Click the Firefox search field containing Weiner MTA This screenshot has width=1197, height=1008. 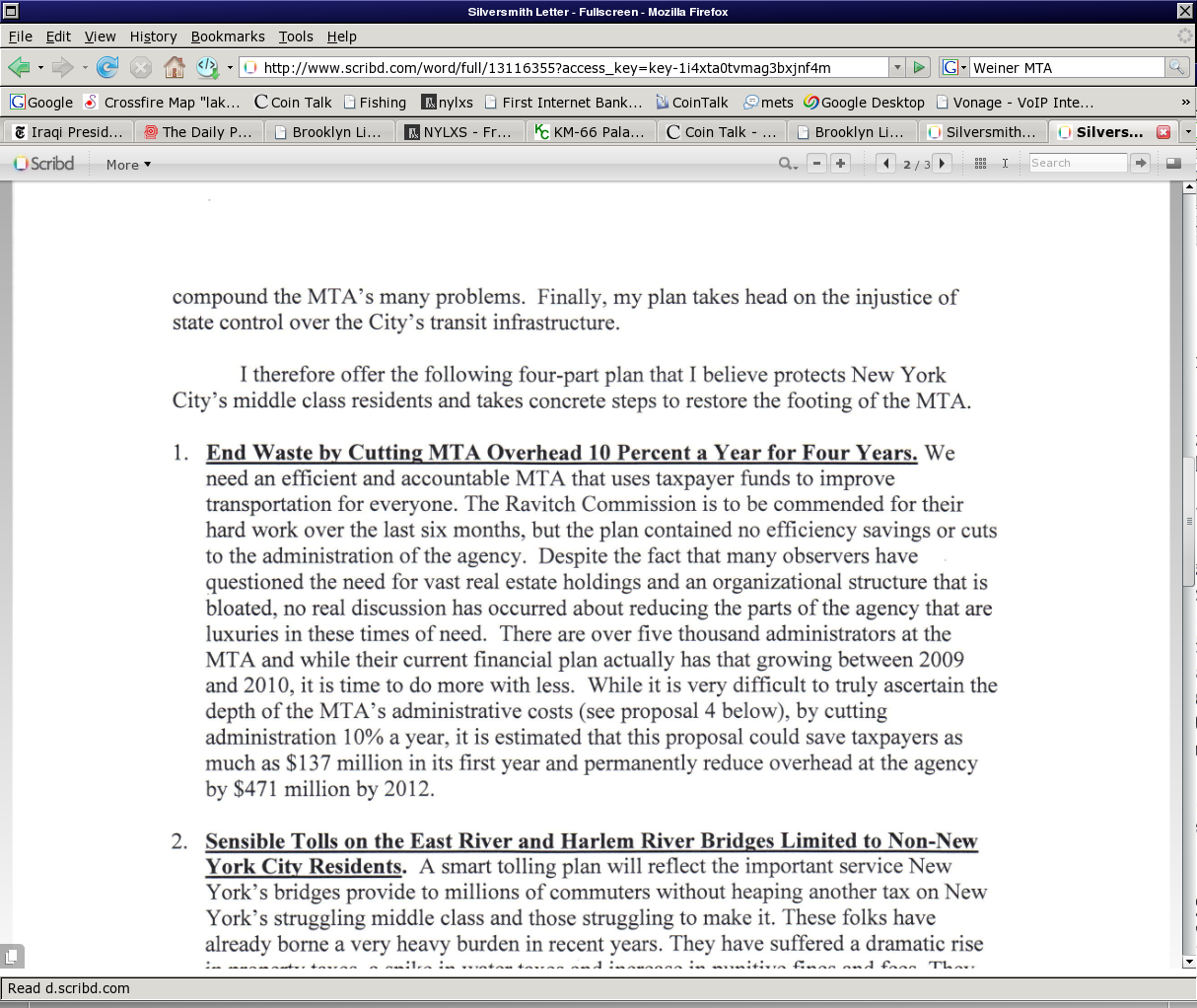pos(1067,67)
